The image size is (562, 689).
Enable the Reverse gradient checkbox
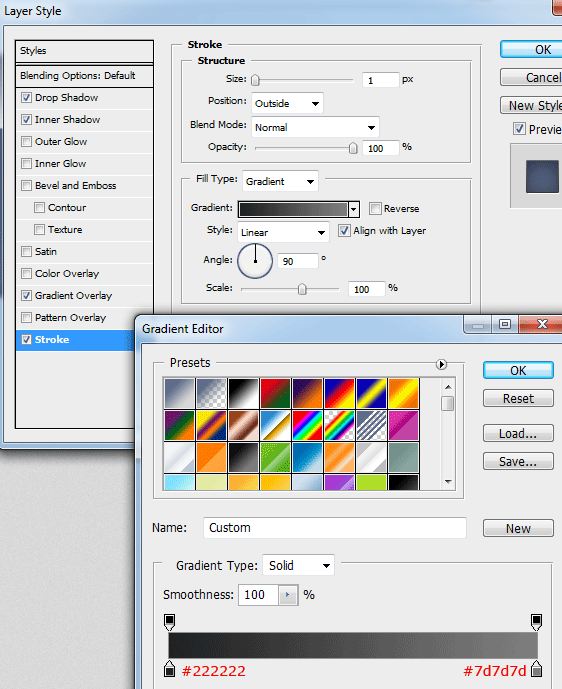pos(375,208)
